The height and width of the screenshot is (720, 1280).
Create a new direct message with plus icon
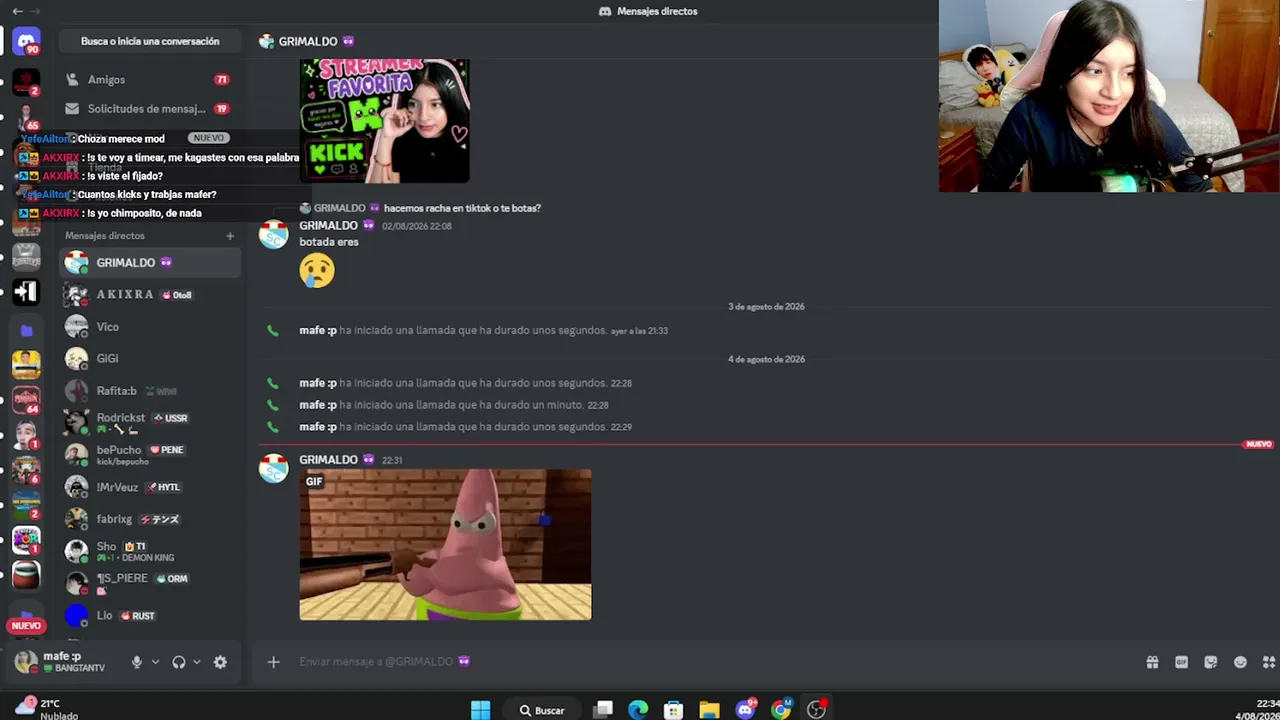pos(230,236)
